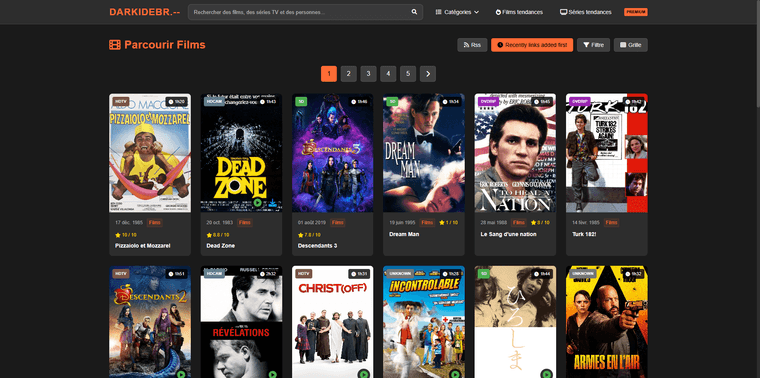Click the PREMIUM badge
The height and width of the screenshot is (378, 760).
(x=636, y=12)
